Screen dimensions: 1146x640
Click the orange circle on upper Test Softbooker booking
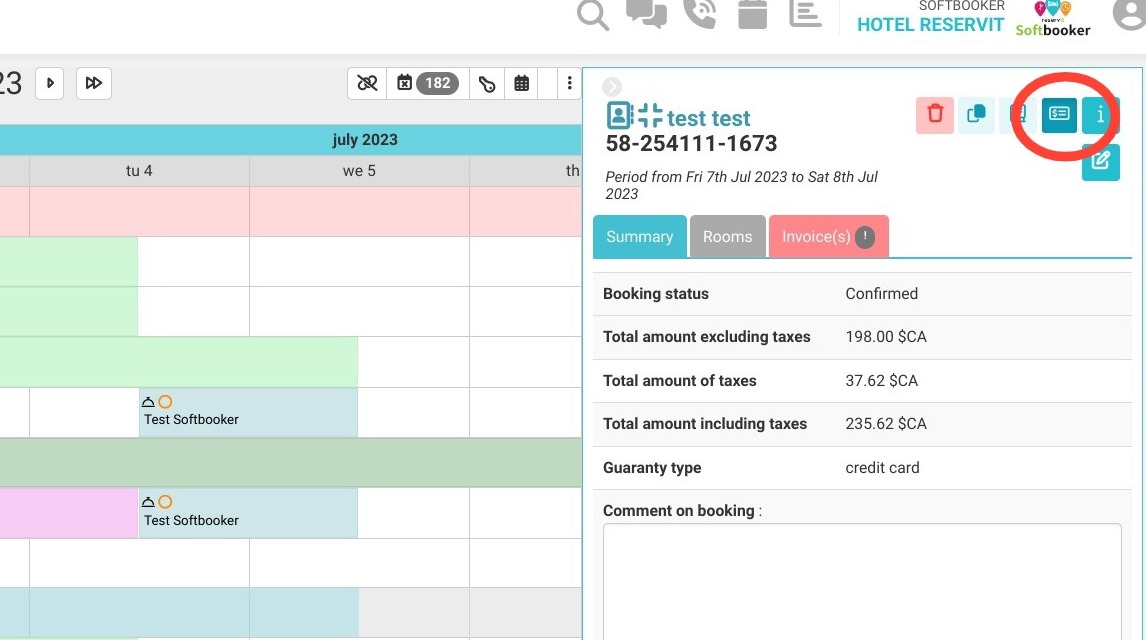pos(165,402)
